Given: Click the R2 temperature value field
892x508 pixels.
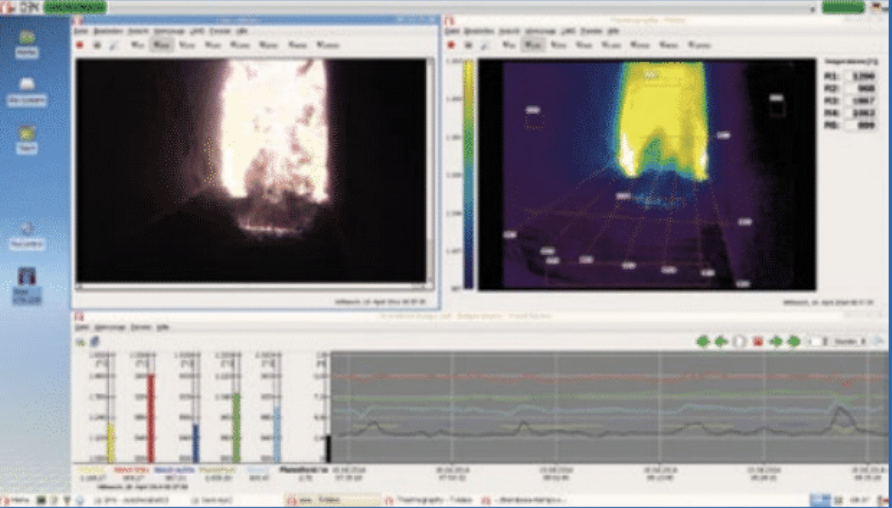Looking at the screenshot, I should coord(861,89).
